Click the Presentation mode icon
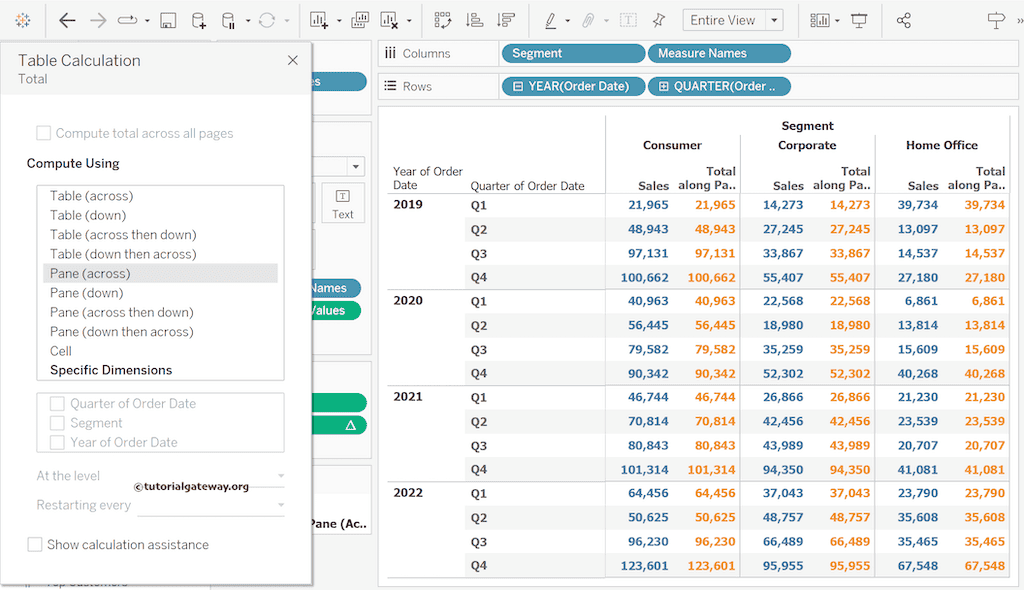This screenshot has width=1024, height=590. coord(859,20)
